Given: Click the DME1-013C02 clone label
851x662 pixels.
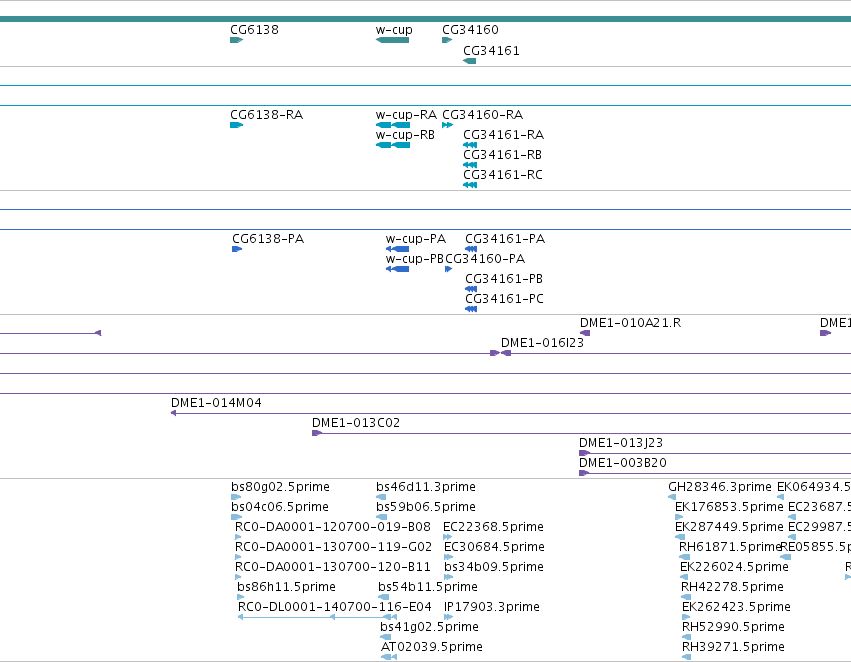Looking at the screenshot, I should [x=356, y=424].
